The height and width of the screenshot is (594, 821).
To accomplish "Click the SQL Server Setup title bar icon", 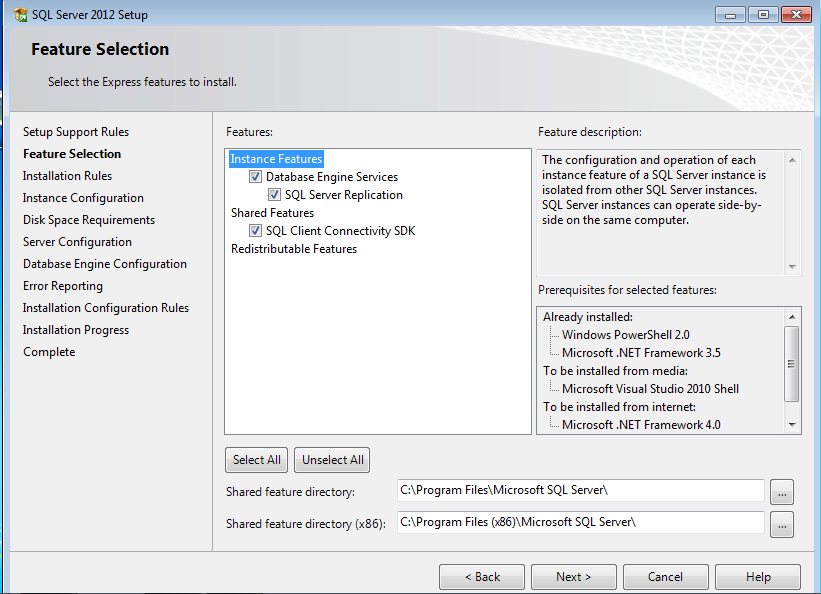I will pyautogui.click(x=20, y=15).
